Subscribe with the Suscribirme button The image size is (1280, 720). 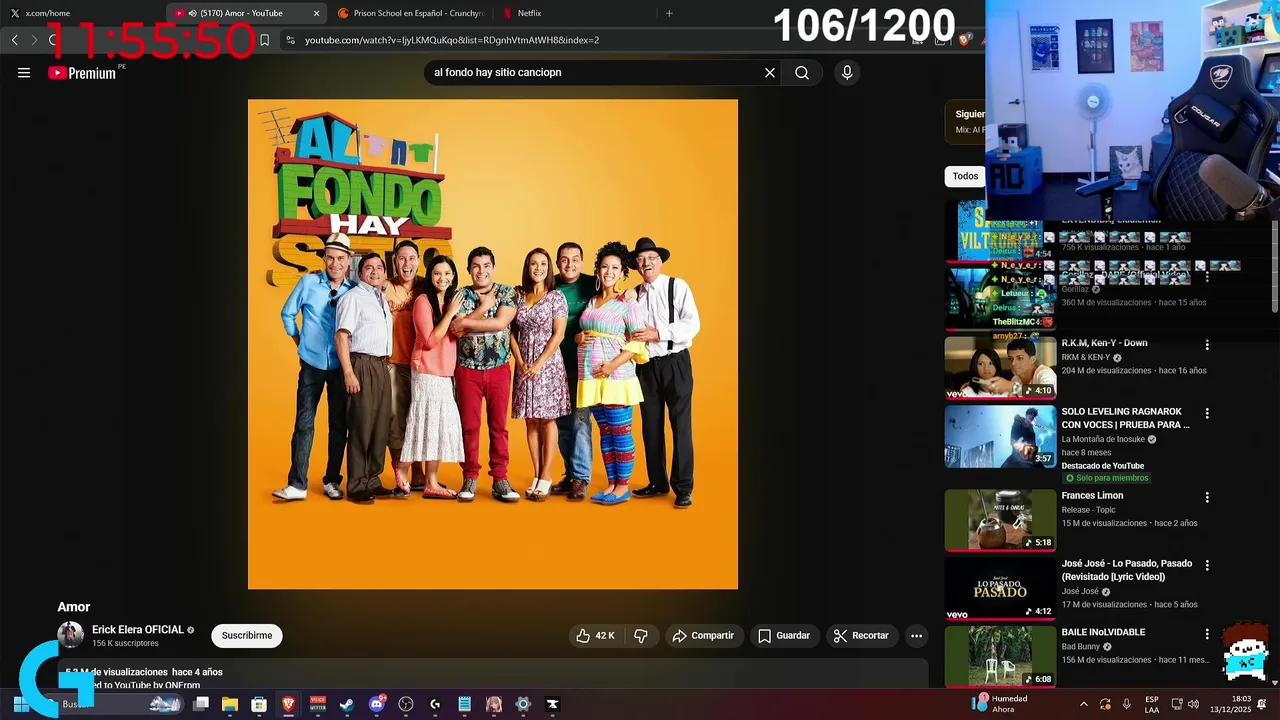pos(247,636)
